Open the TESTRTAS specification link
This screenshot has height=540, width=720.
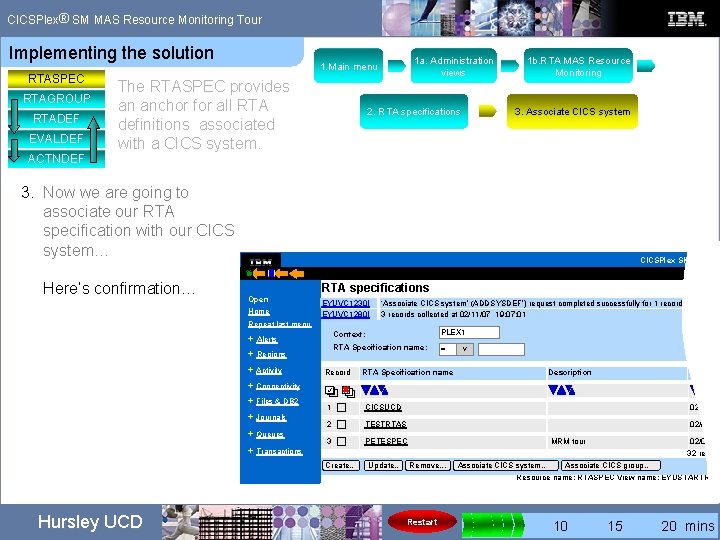(x=386, y=424)
